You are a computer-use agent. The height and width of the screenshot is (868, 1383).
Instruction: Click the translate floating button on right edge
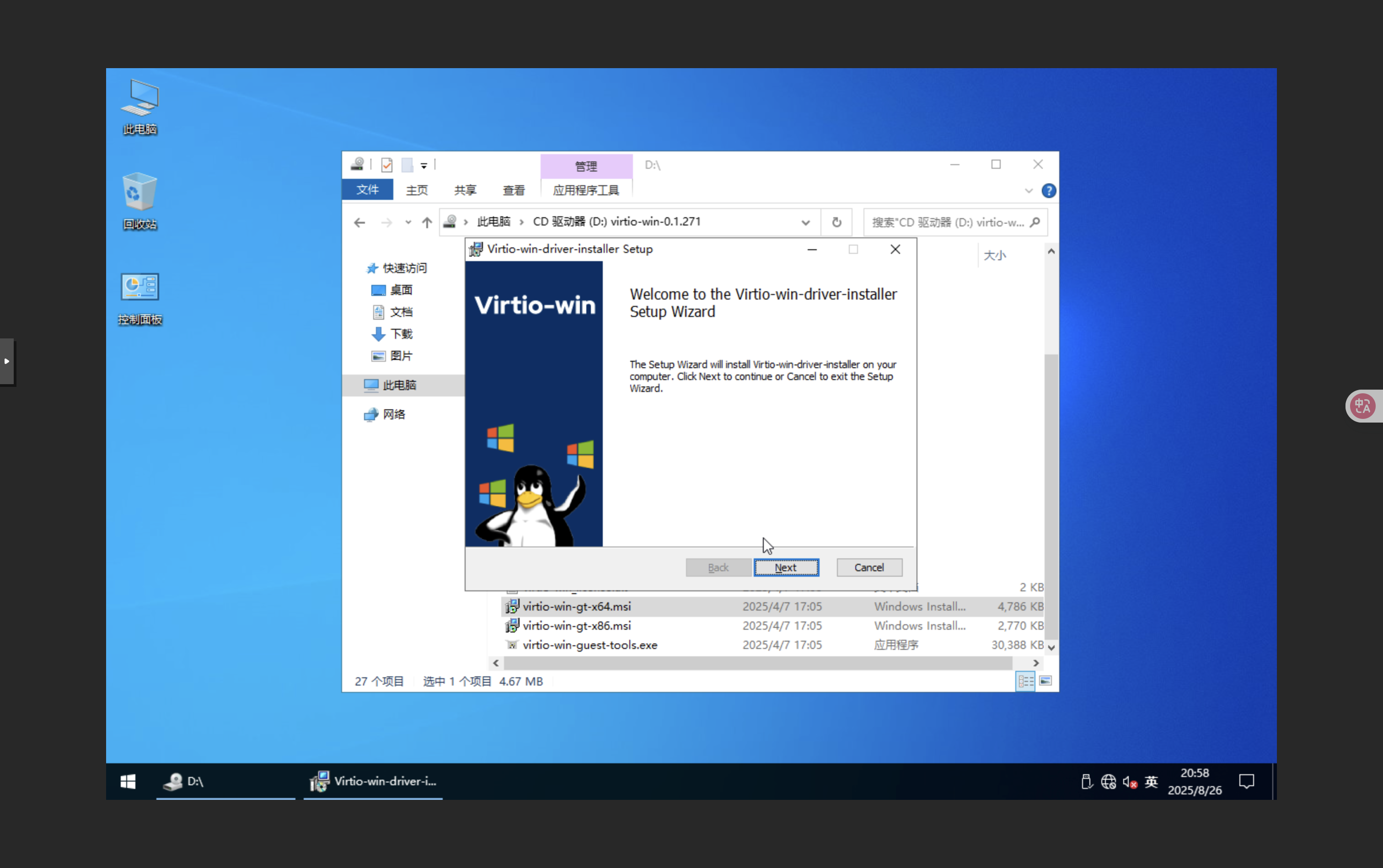click(1363, 406)
